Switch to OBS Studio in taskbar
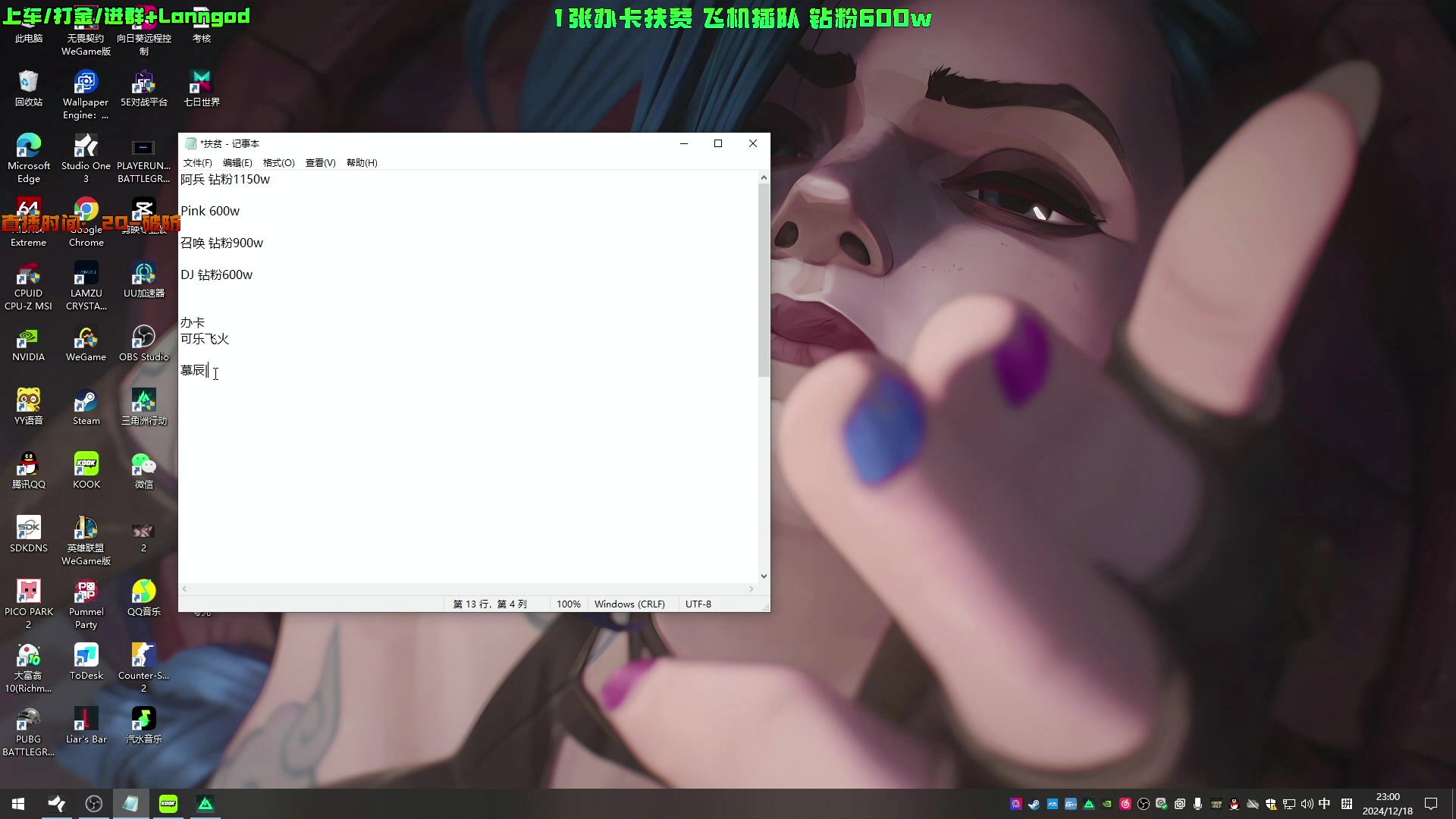Screen dimensions: 1456x819 (94, 804)
